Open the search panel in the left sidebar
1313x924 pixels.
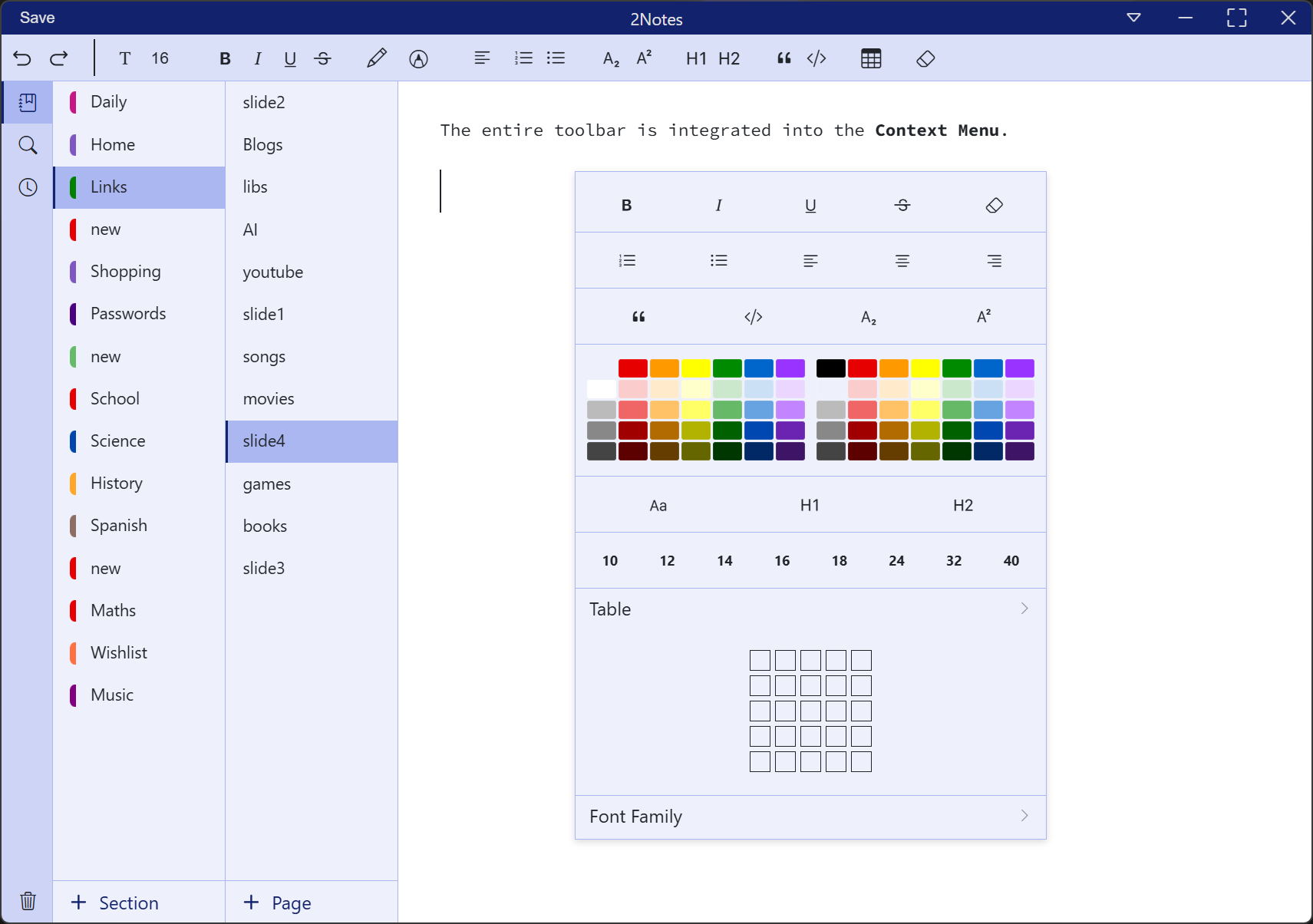click(28, 145)
